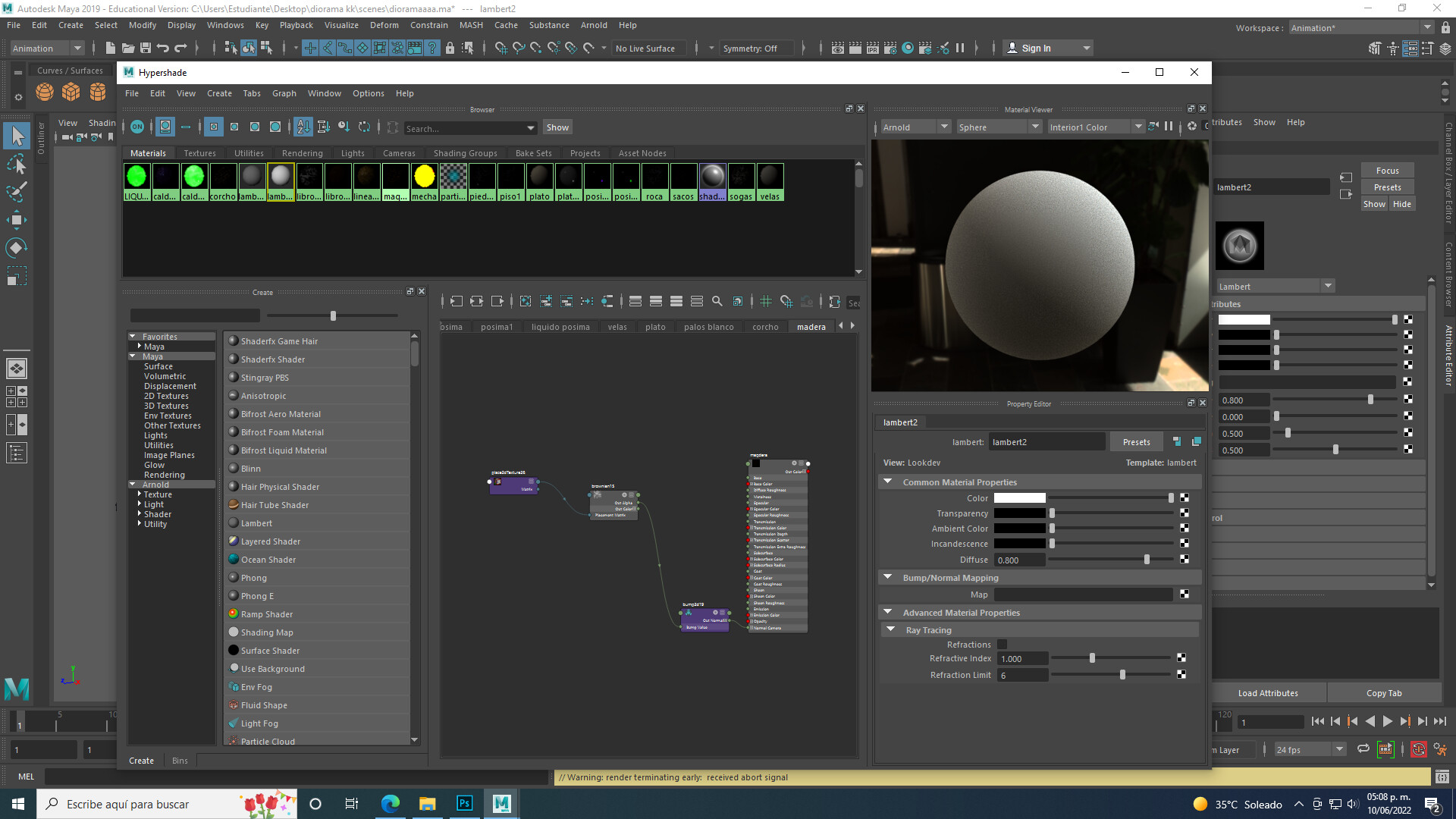1456x819 pixels.
Task: Collapse the Common Material Properties section
Action: (x=887, y=482)
